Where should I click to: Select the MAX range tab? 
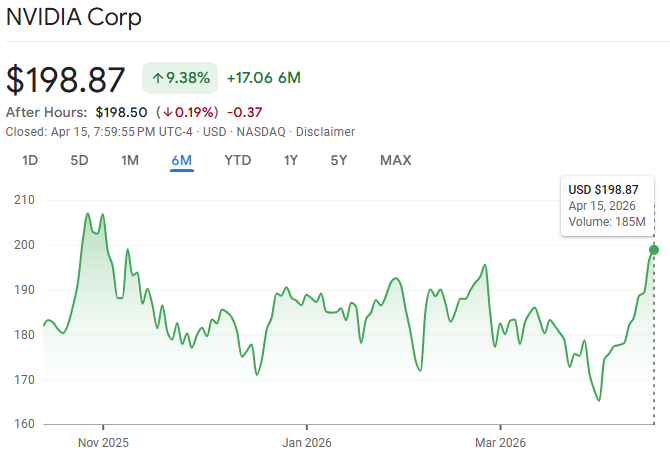pos(396,160)
